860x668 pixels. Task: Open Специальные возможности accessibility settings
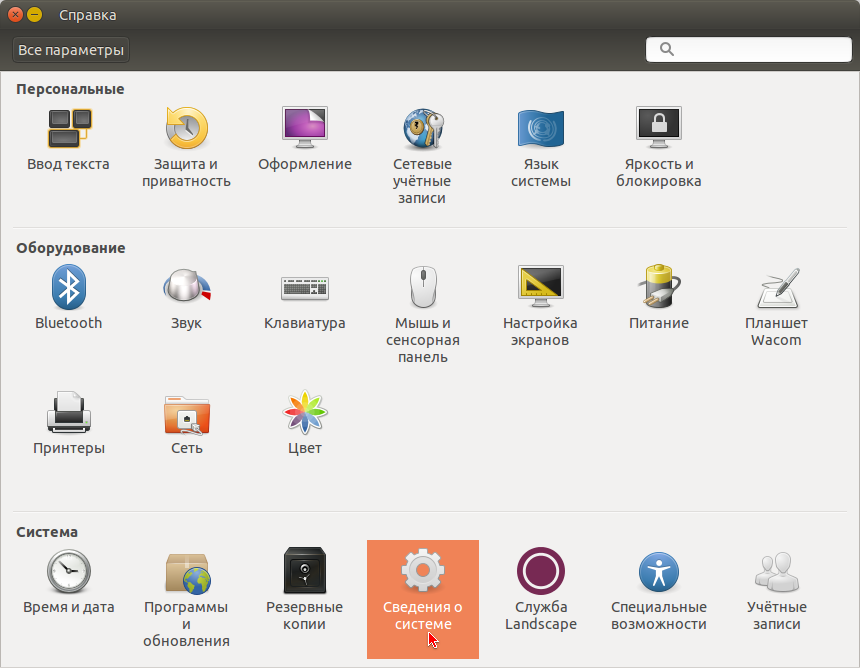659,591
